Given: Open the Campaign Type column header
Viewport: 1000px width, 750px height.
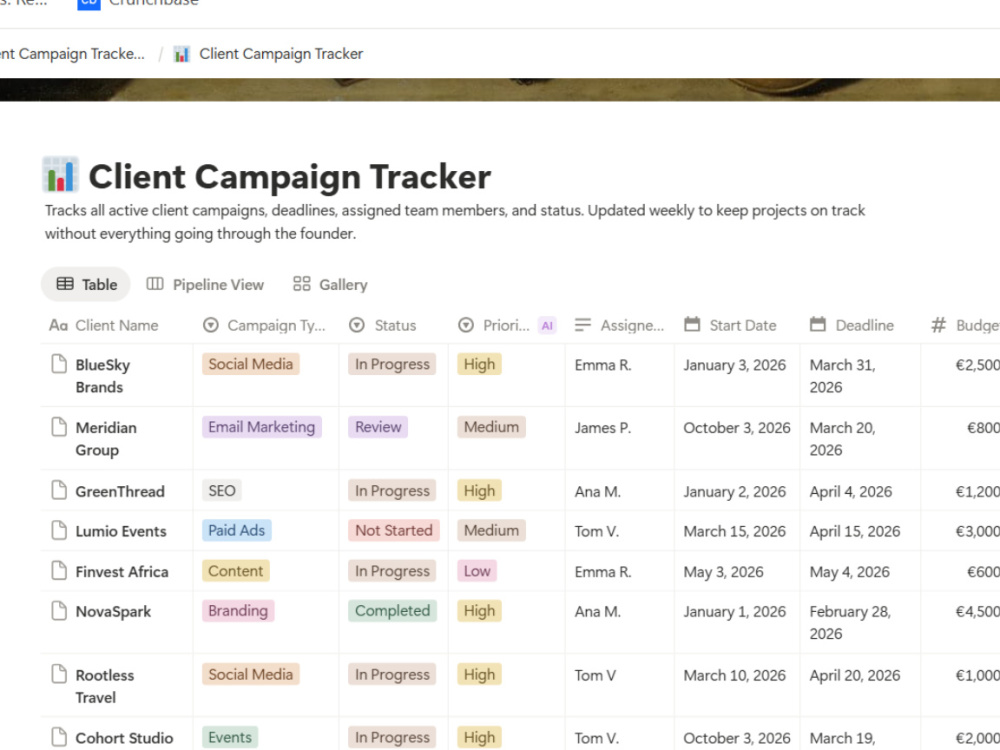Looking at the screenshot, I should coord(264,325).
